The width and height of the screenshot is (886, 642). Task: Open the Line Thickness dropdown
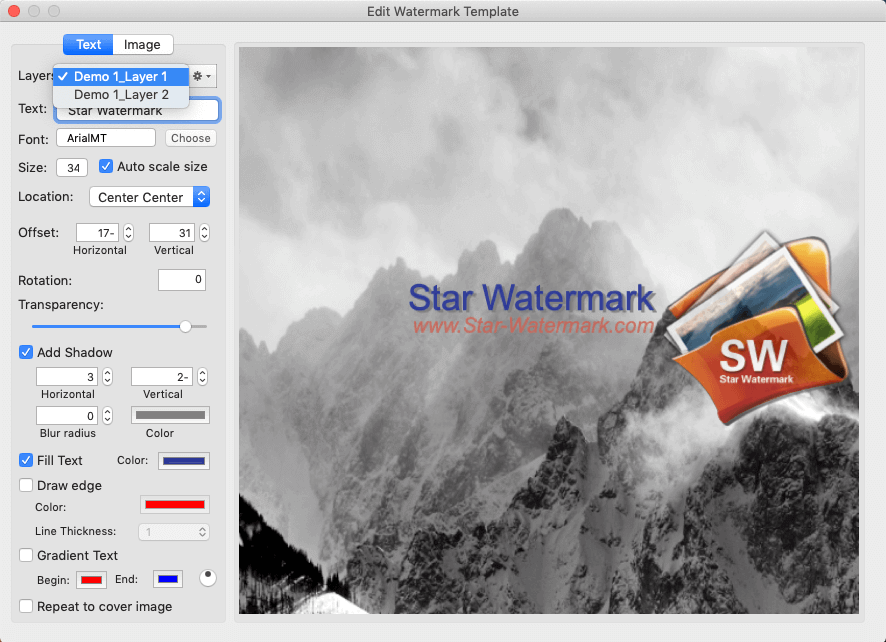coord(174,532)
